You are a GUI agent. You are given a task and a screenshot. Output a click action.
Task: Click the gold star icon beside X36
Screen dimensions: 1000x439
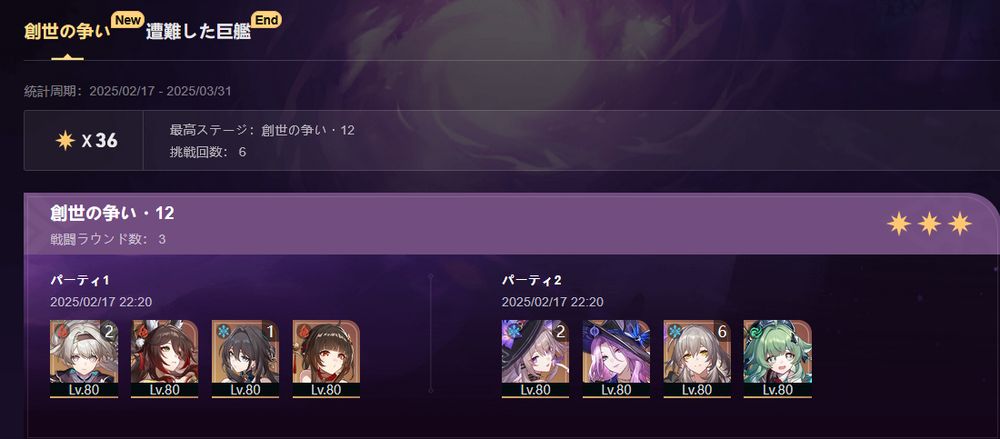coord(65,140)
